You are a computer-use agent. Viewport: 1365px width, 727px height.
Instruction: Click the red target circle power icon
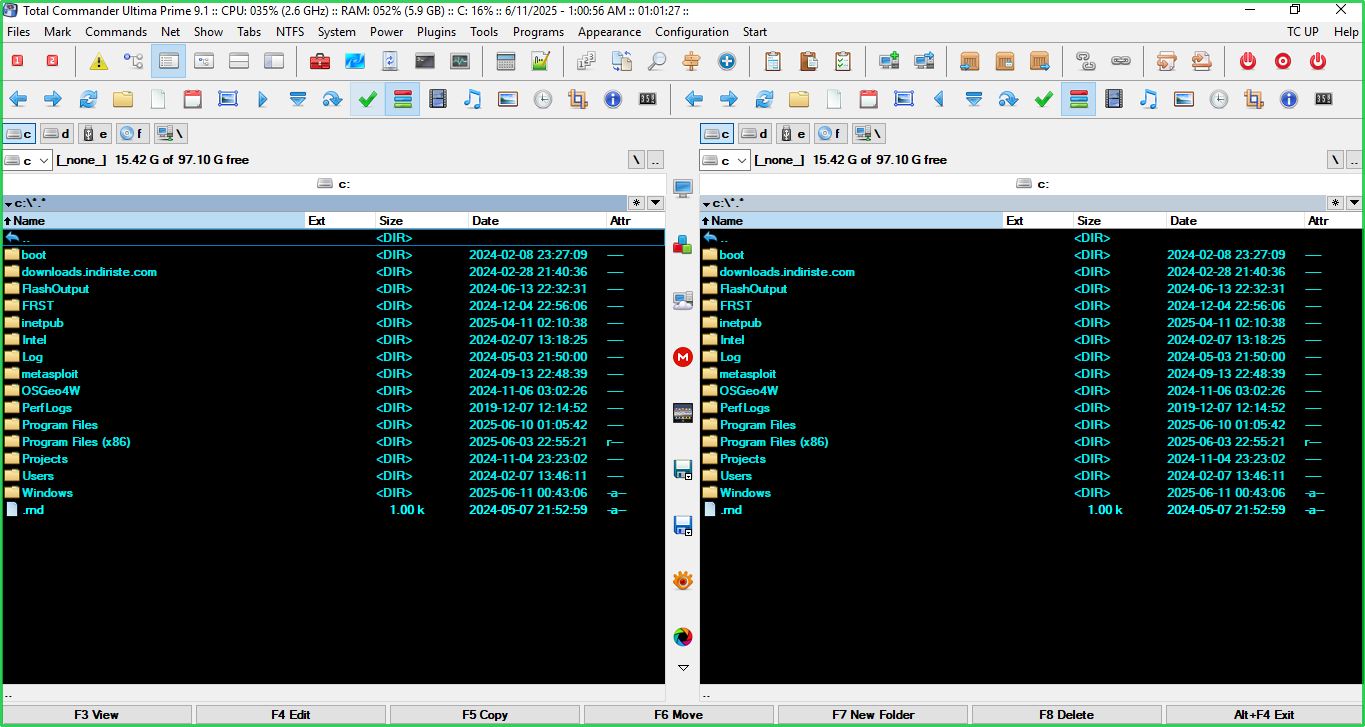(x=1283, y=61)
